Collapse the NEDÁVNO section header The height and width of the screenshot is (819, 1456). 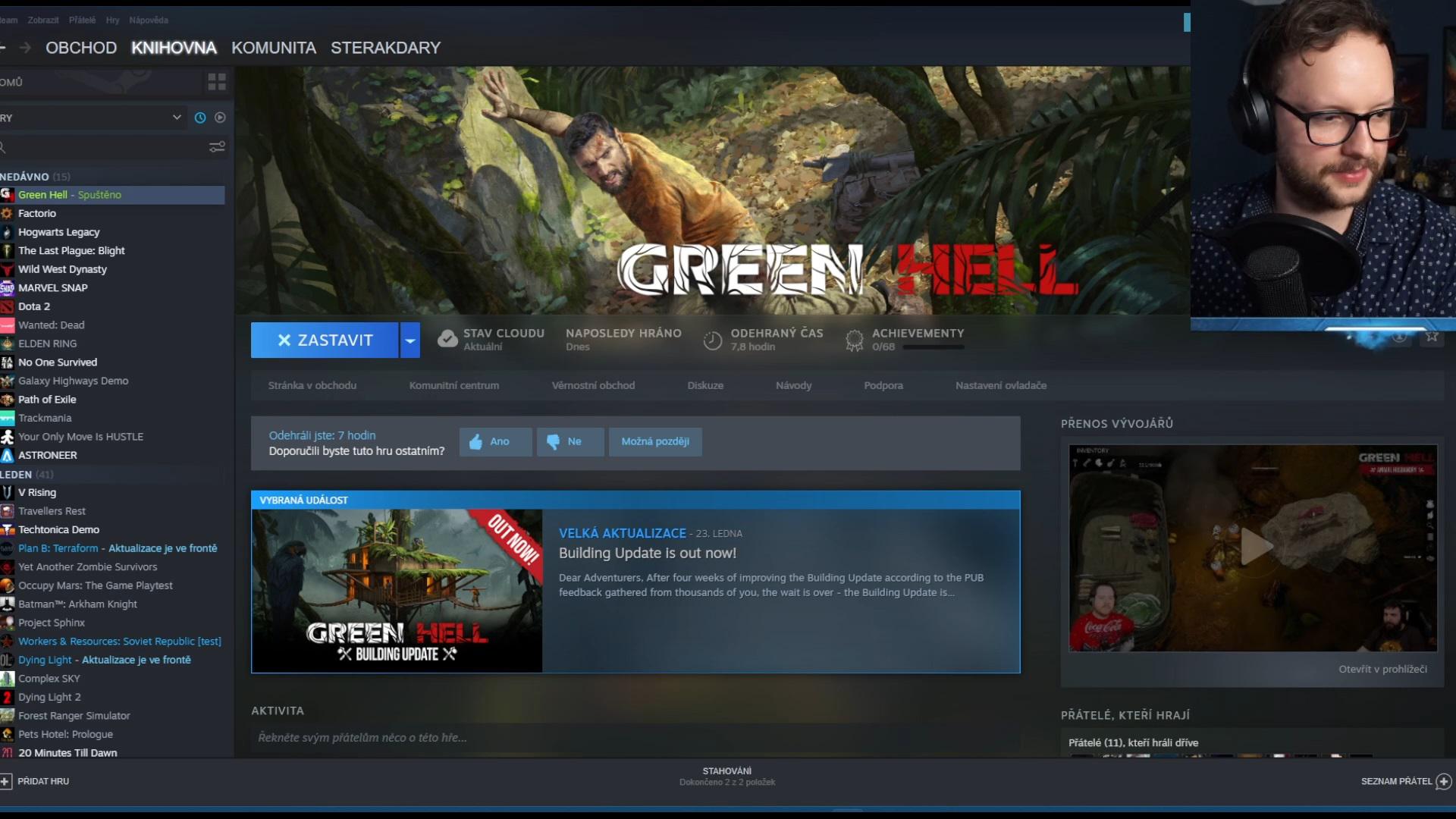coord(35,177)
